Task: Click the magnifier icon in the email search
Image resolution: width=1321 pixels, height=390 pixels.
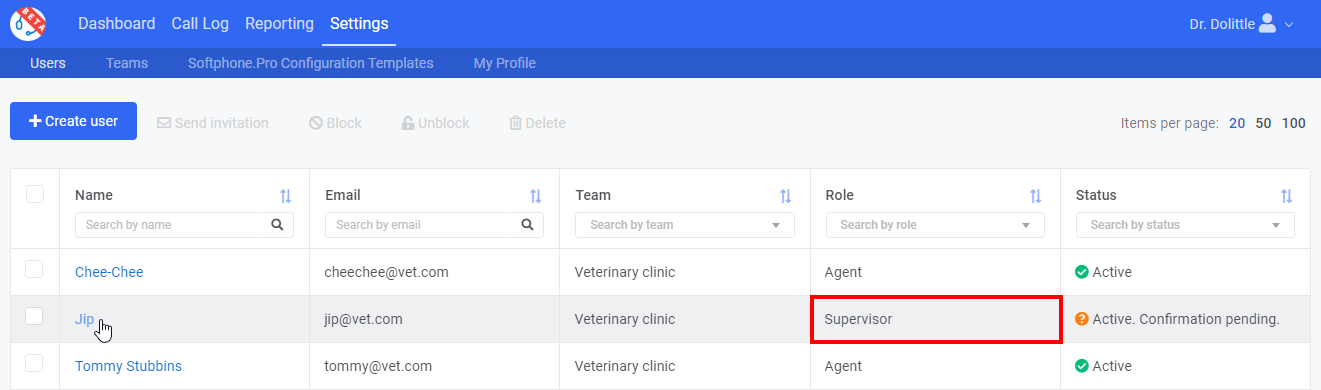Action: click(x=527, y=225)
